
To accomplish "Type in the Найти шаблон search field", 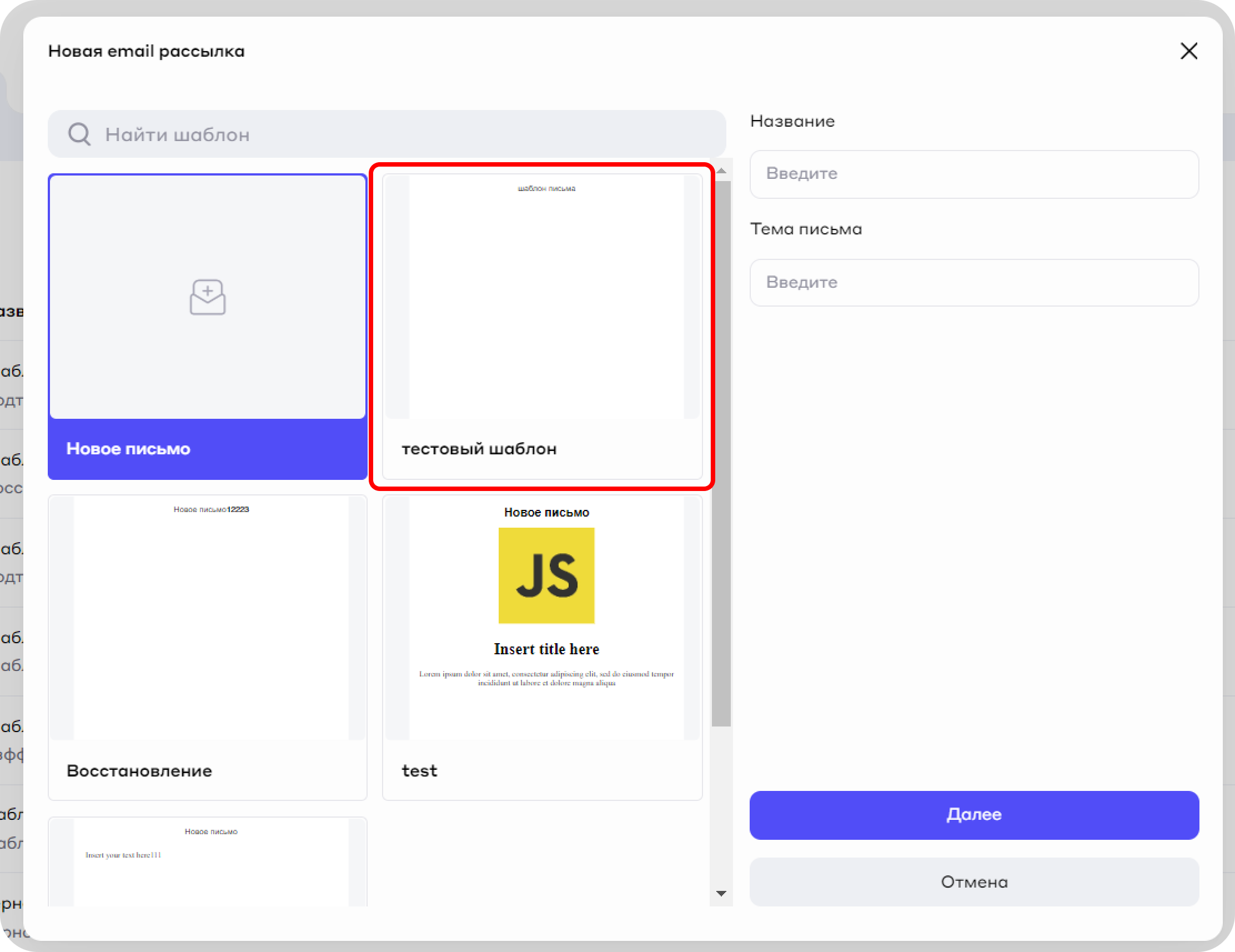I will point(396,134).
